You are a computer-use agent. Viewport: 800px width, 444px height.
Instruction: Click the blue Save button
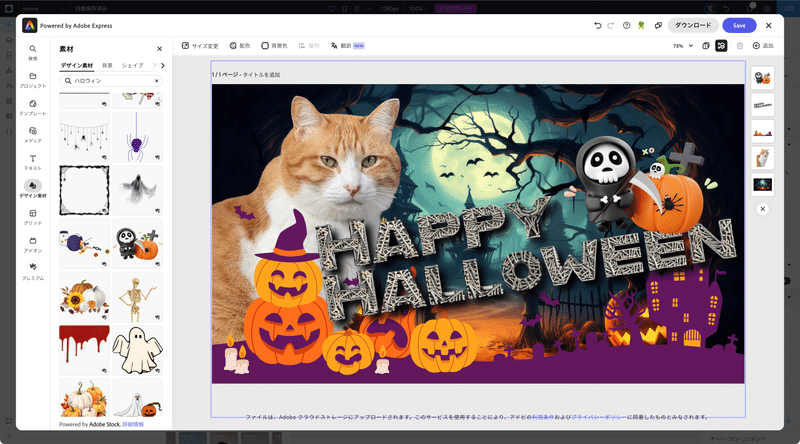pos(739,26)
